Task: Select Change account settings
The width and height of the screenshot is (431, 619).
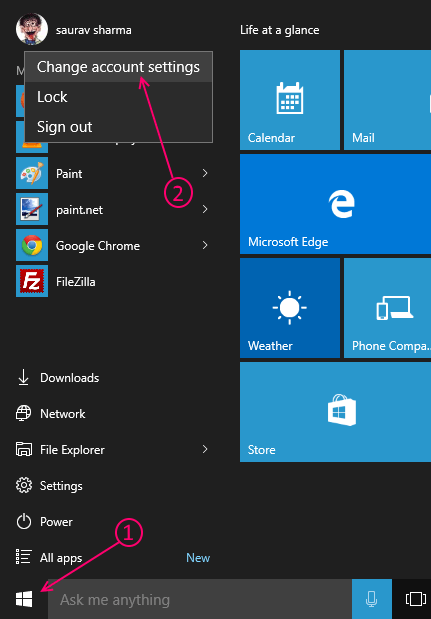Action: [x=118, y=67]
